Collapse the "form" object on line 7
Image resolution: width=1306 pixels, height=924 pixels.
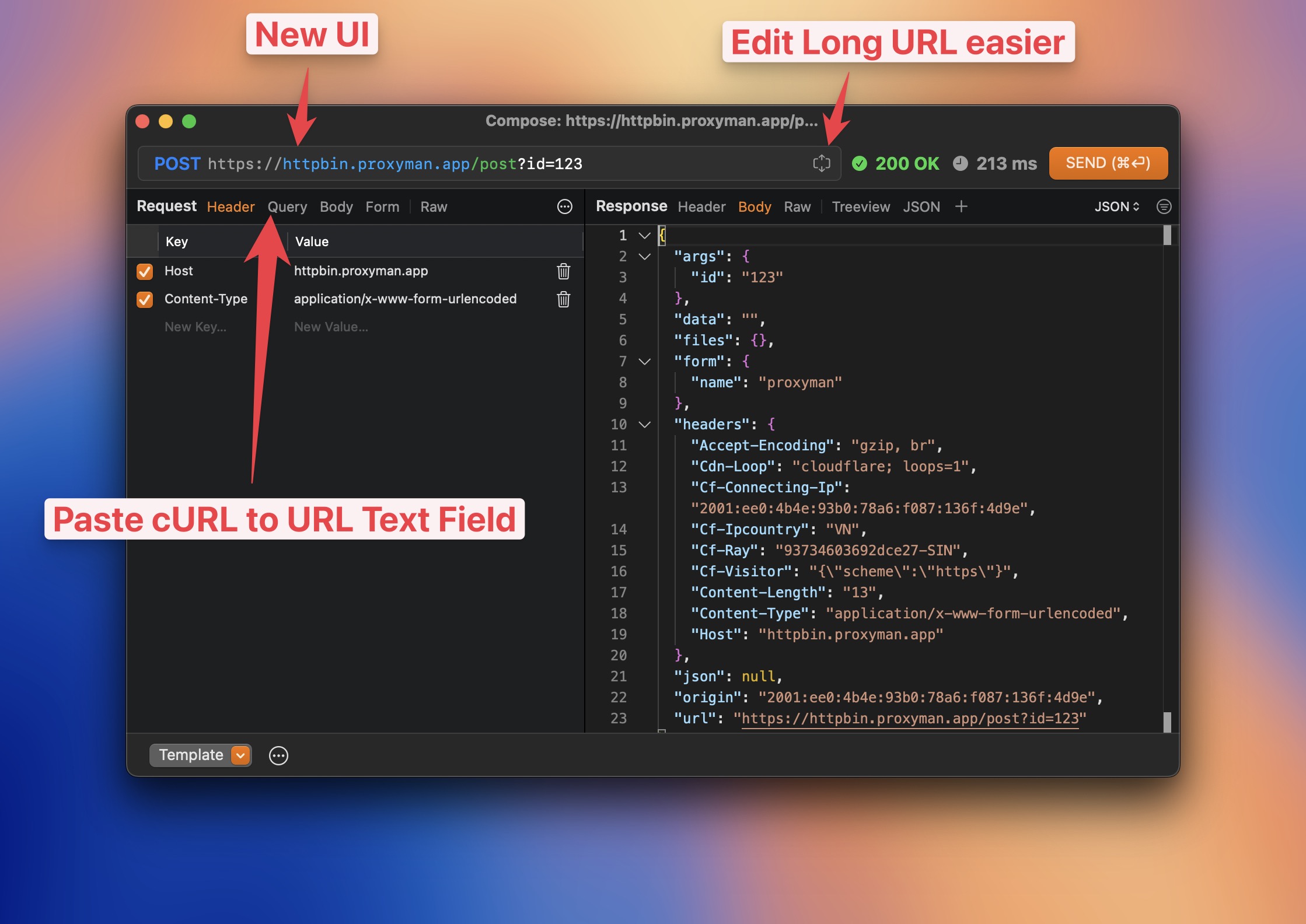[x=644, y=362]
